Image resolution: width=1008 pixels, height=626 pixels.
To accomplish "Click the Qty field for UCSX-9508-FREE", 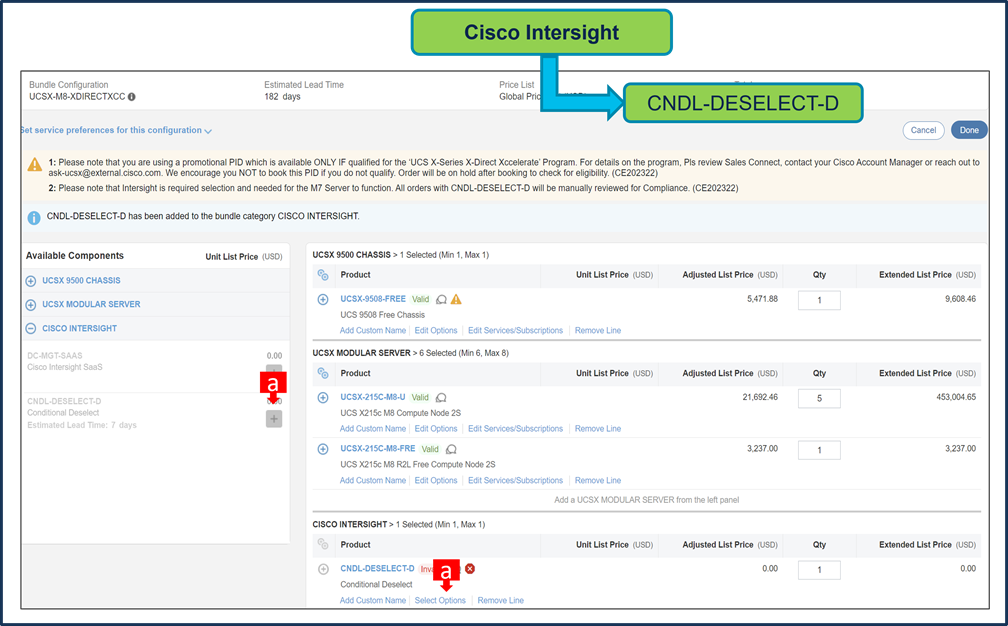I will (819, 300).
